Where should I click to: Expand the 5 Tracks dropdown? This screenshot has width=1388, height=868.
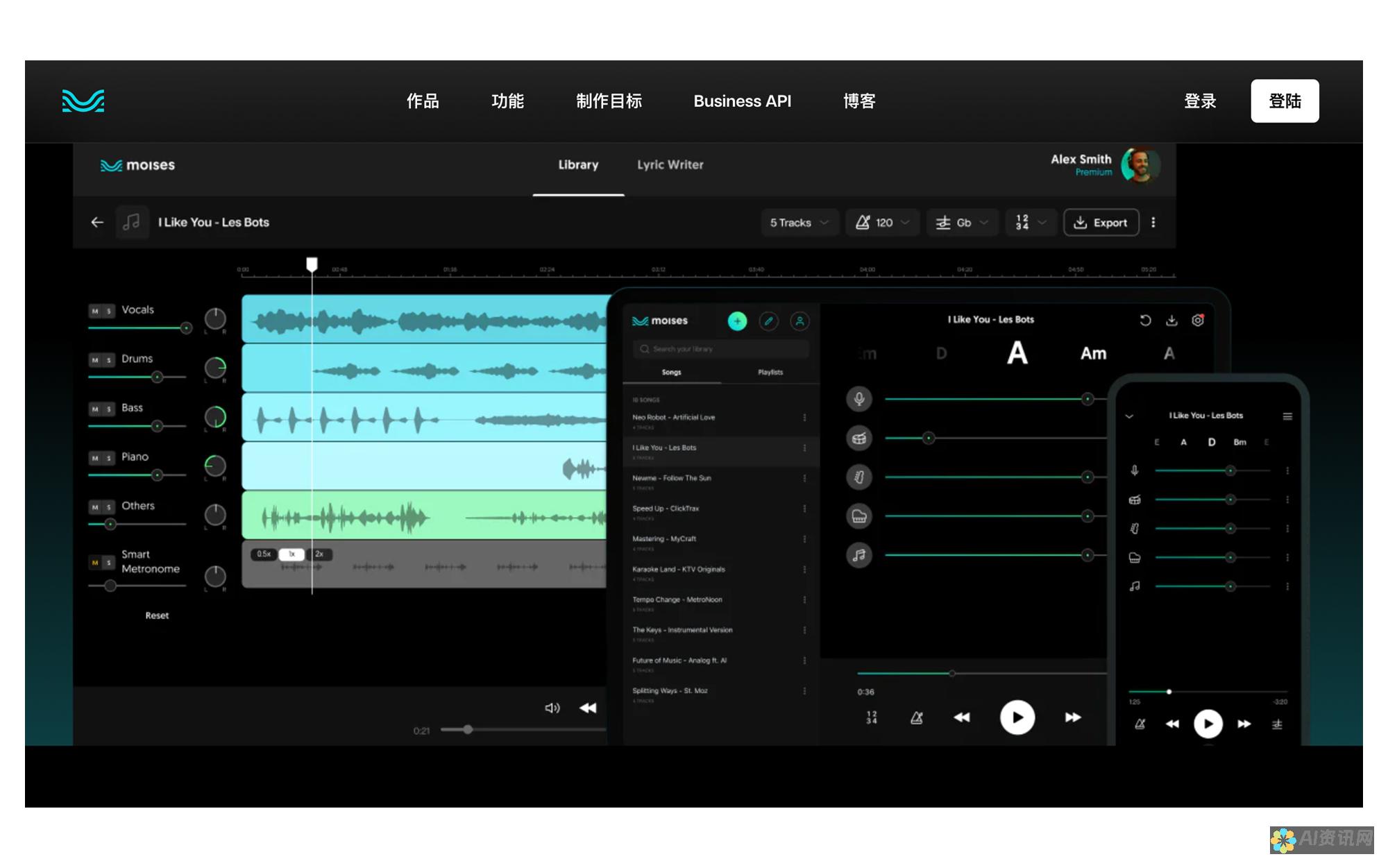tap(799, 223)
